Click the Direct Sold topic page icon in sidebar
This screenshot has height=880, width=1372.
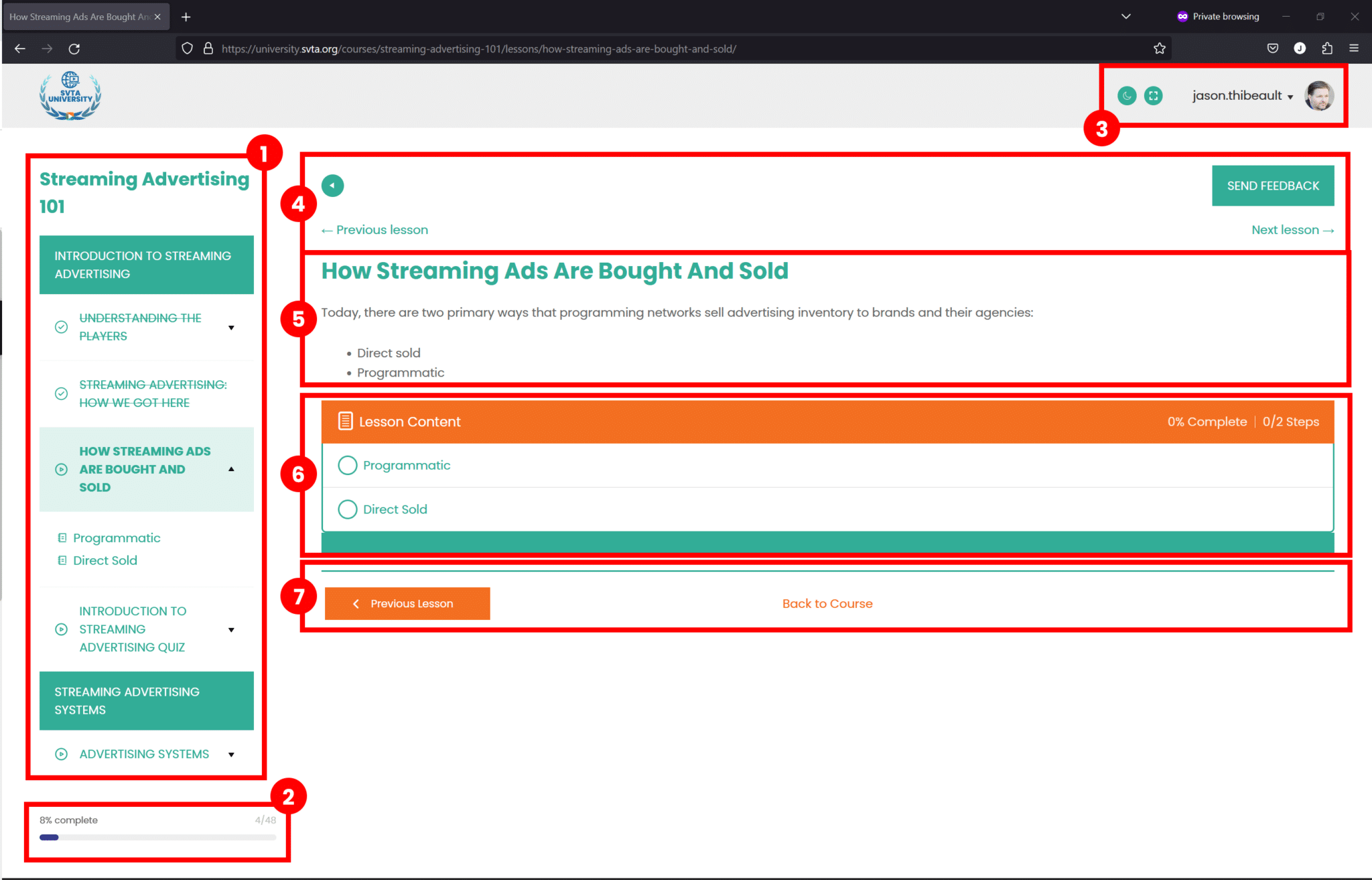[x=62, y=560]
